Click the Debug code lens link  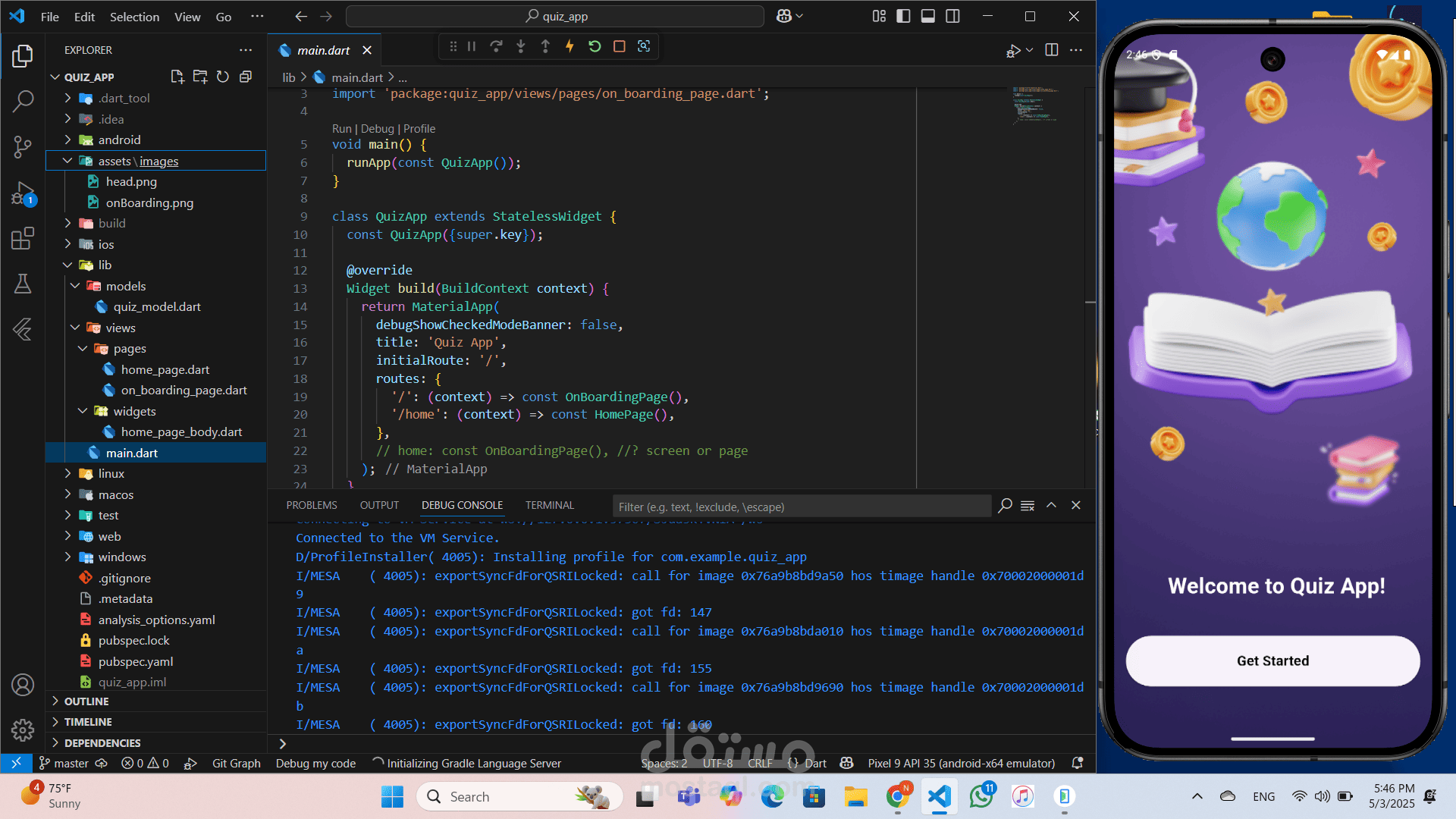pyautogui.click(x=378, y=129)
